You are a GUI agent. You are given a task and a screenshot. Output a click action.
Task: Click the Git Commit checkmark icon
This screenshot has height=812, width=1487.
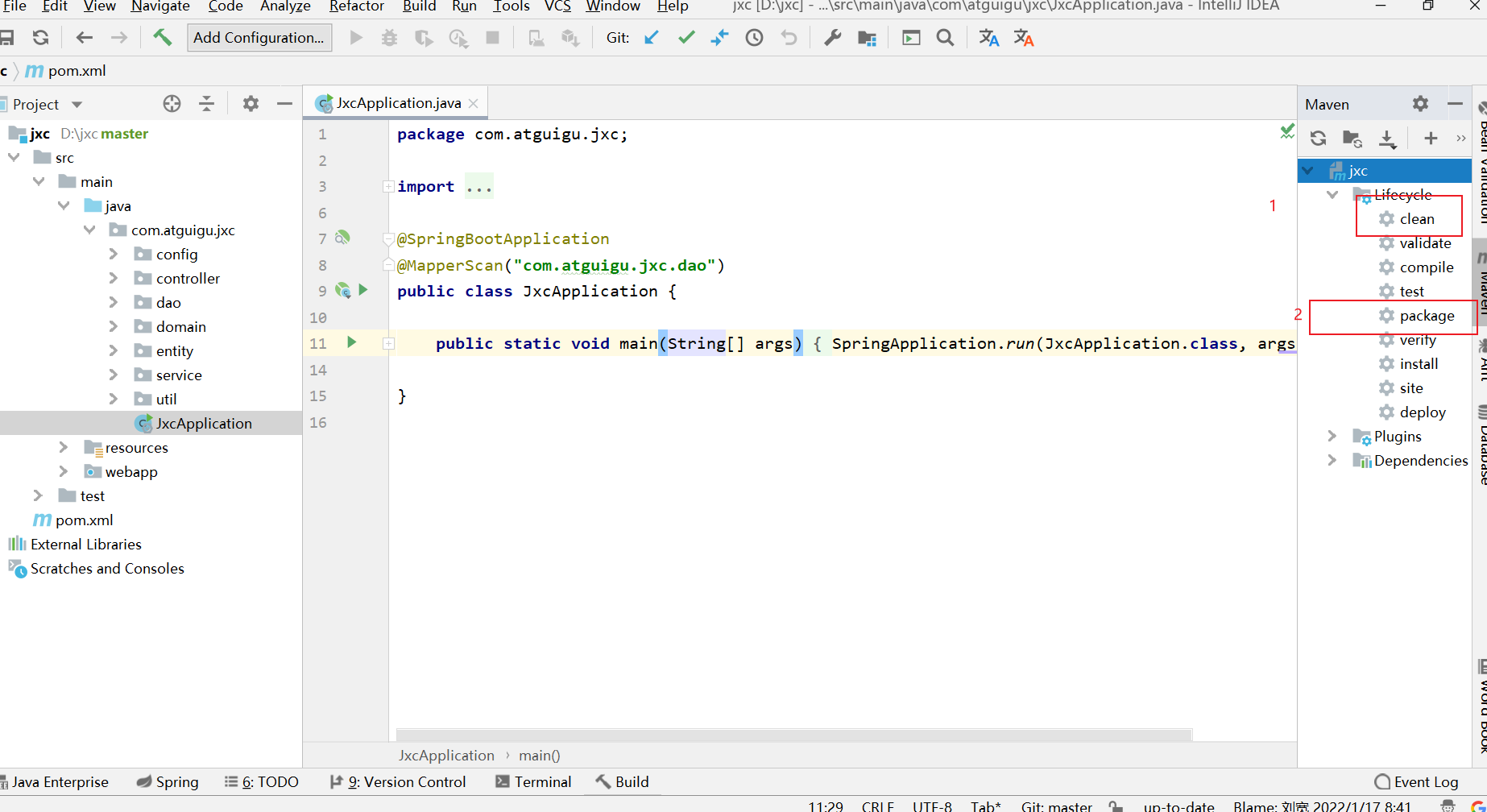coord(686,38)
